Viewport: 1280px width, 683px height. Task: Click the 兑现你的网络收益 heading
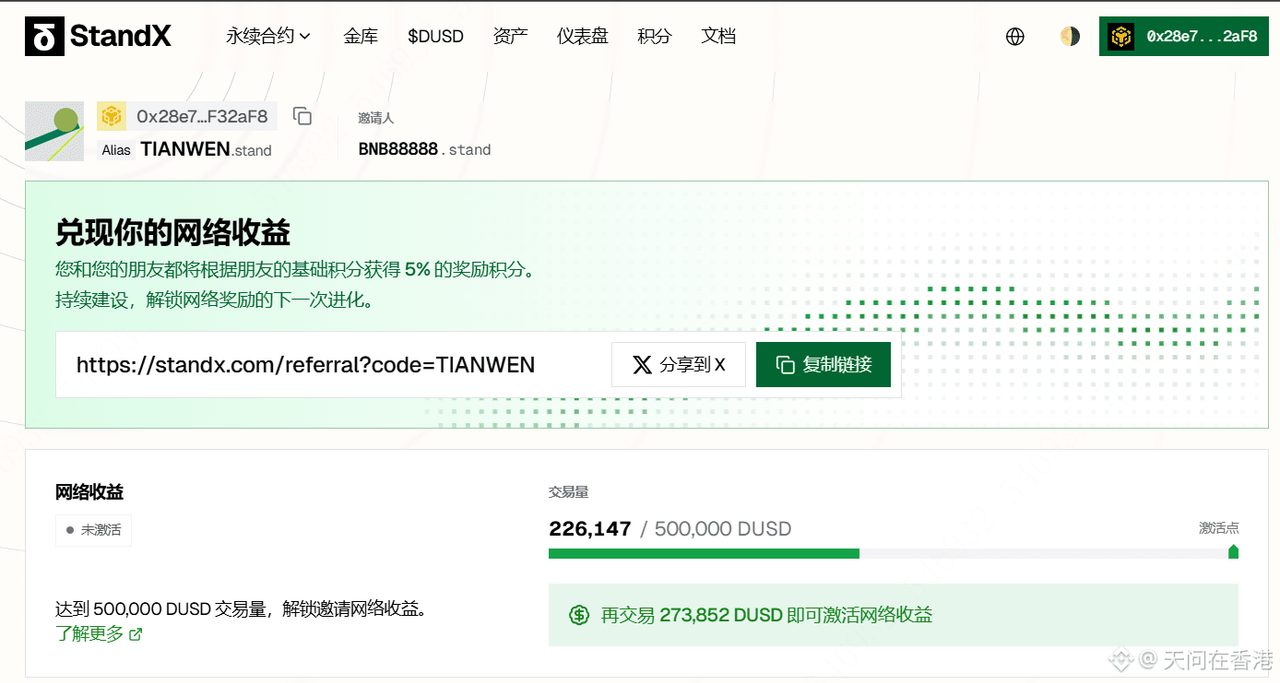[173, 233]
